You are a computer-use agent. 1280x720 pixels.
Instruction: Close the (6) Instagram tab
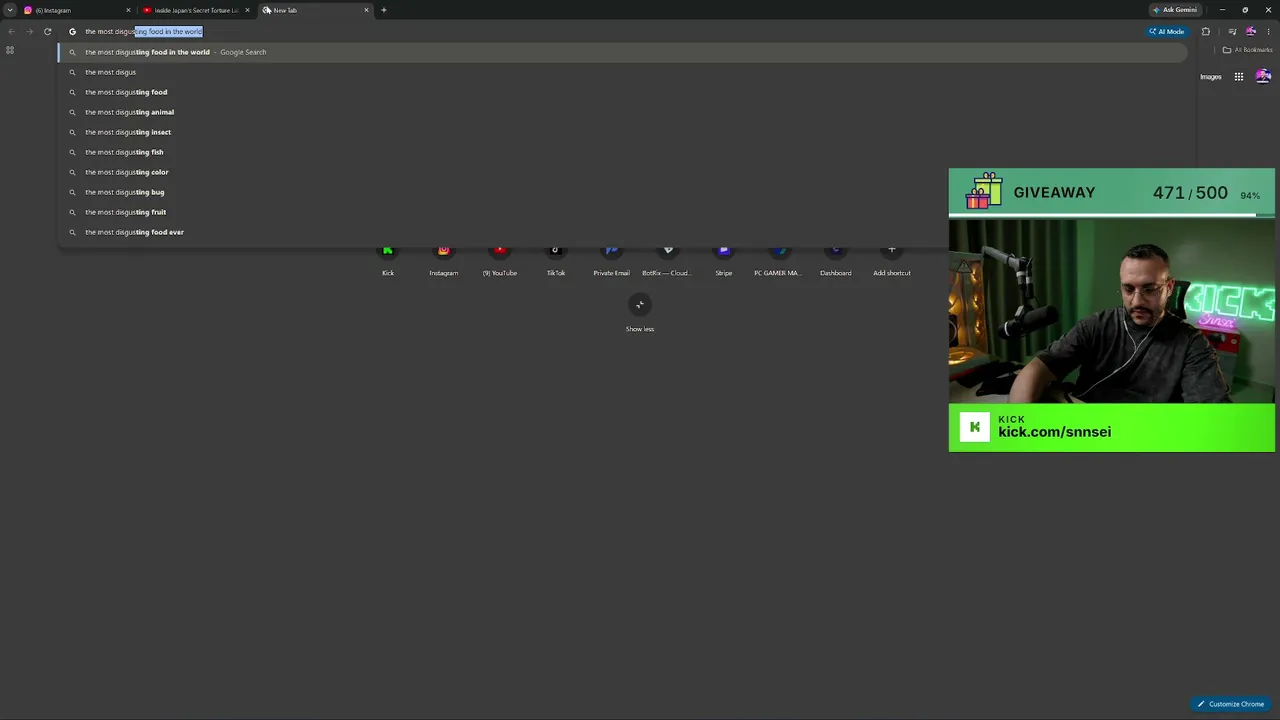tap(128, 10)
